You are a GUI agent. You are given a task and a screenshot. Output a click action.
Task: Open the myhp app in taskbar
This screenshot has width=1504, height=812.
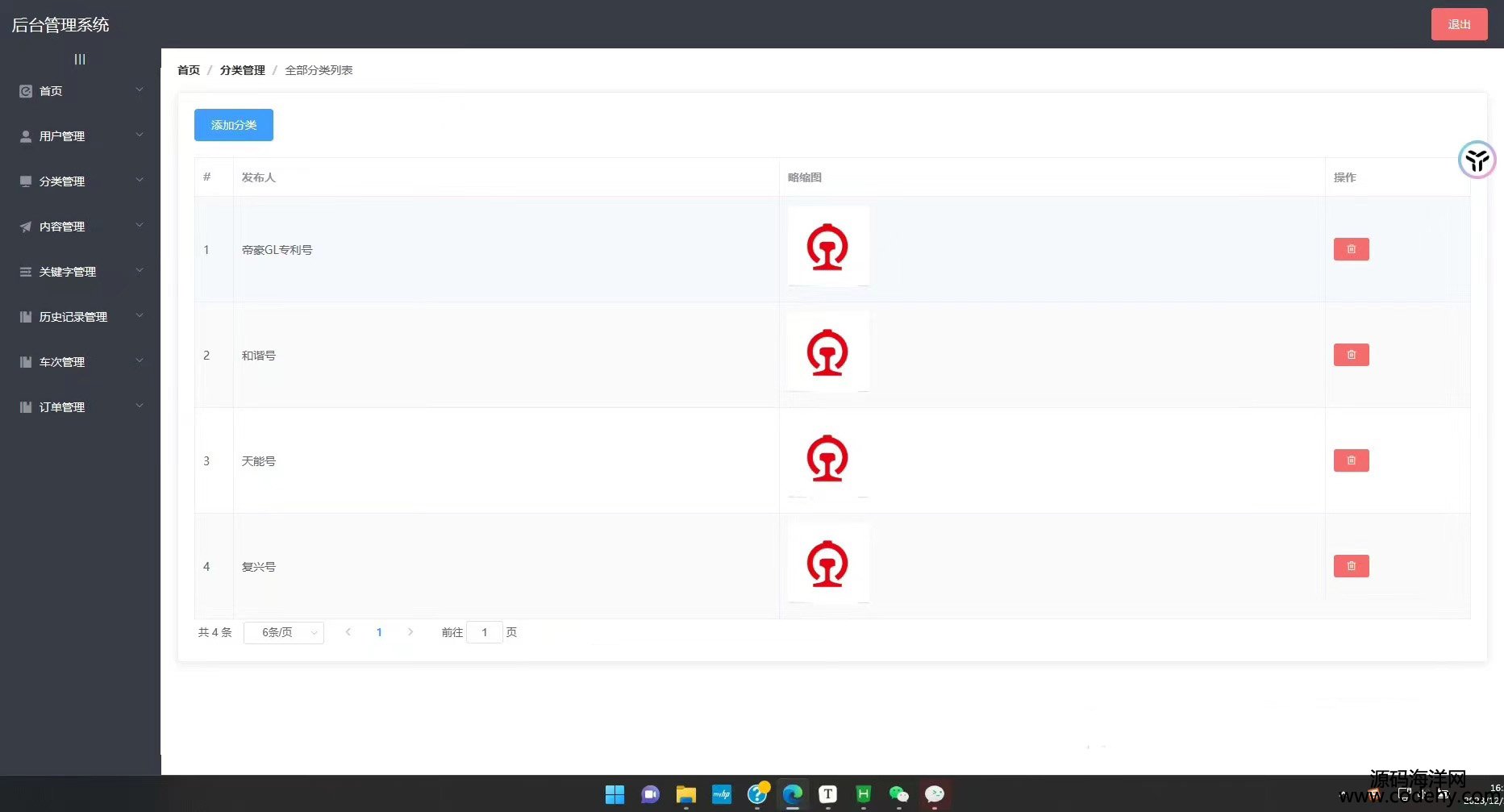click(722, 794)
